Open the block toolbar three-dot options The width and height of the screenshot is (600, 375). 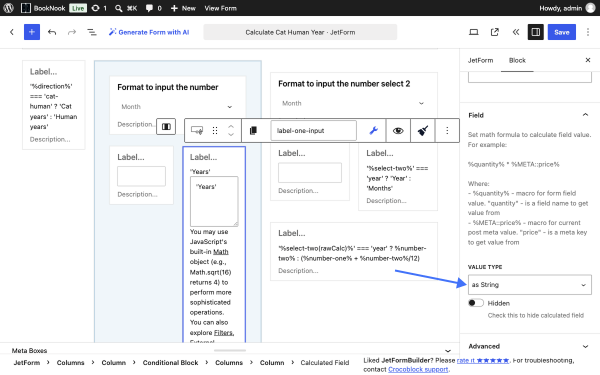447,130
